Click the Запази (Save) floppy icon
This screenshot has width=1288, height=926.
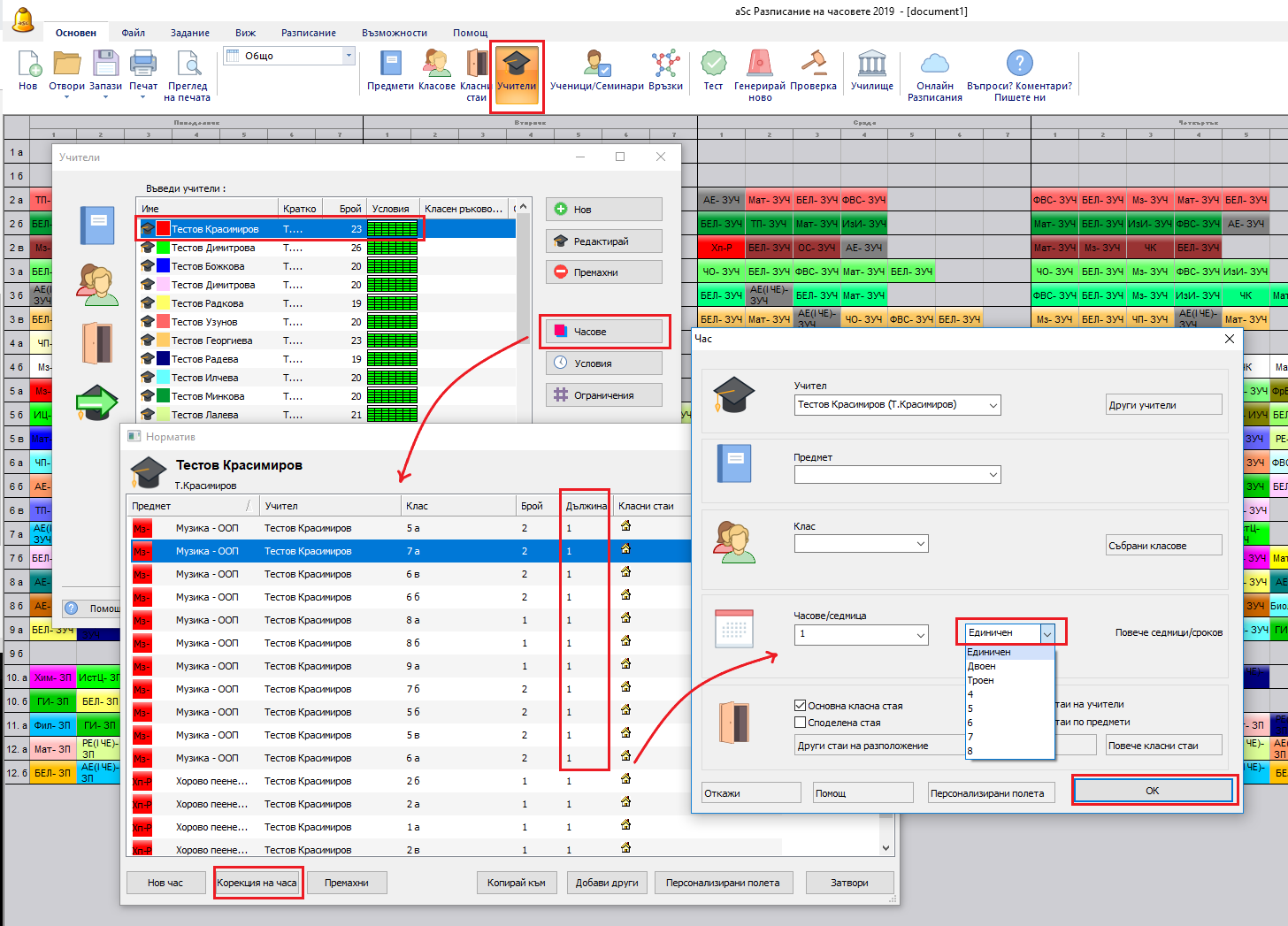105,65
